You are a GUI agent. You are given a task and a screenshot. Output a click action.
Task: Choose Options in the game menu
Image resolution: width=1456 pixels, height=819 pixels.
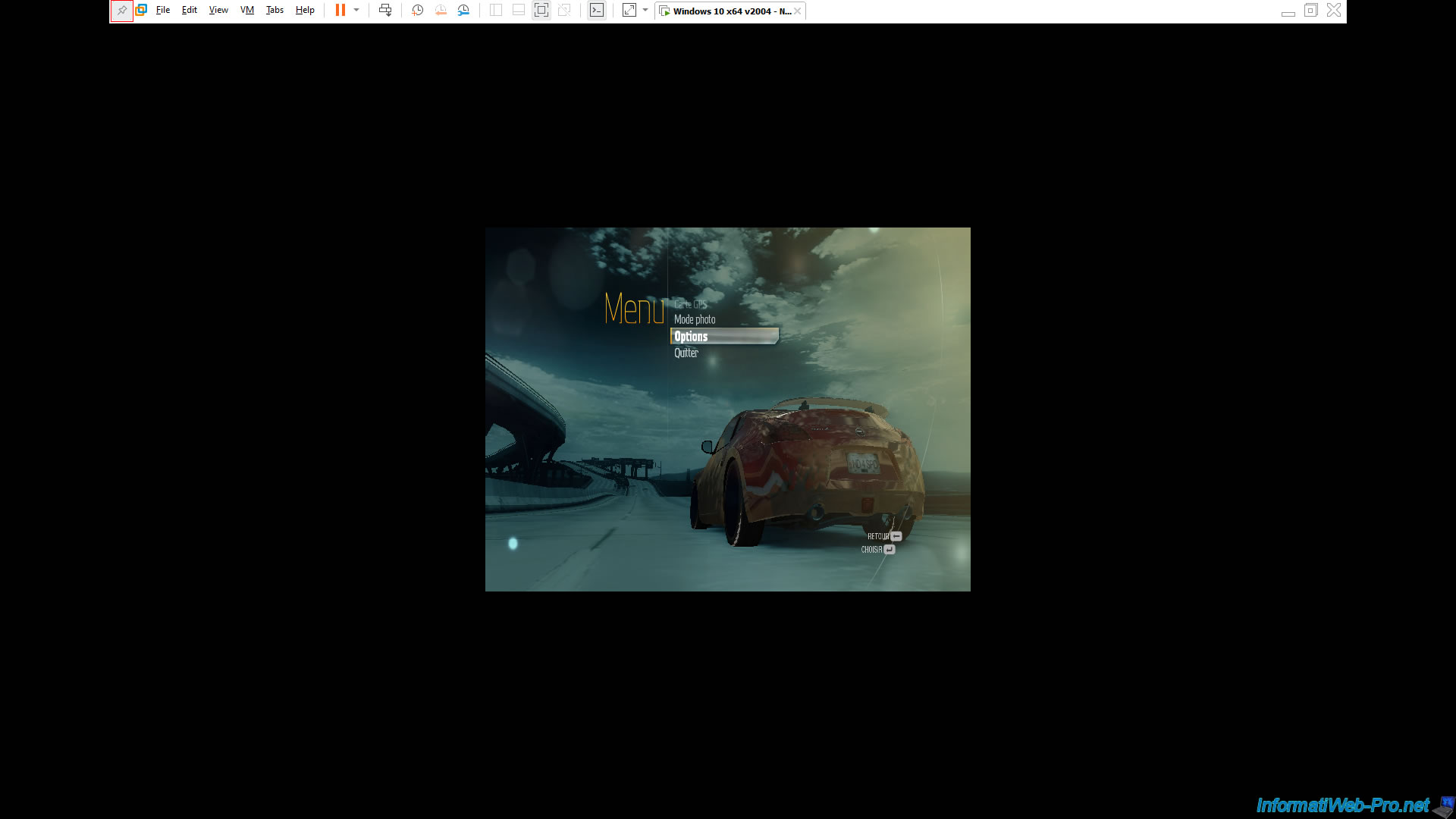(x=724, y=337)
